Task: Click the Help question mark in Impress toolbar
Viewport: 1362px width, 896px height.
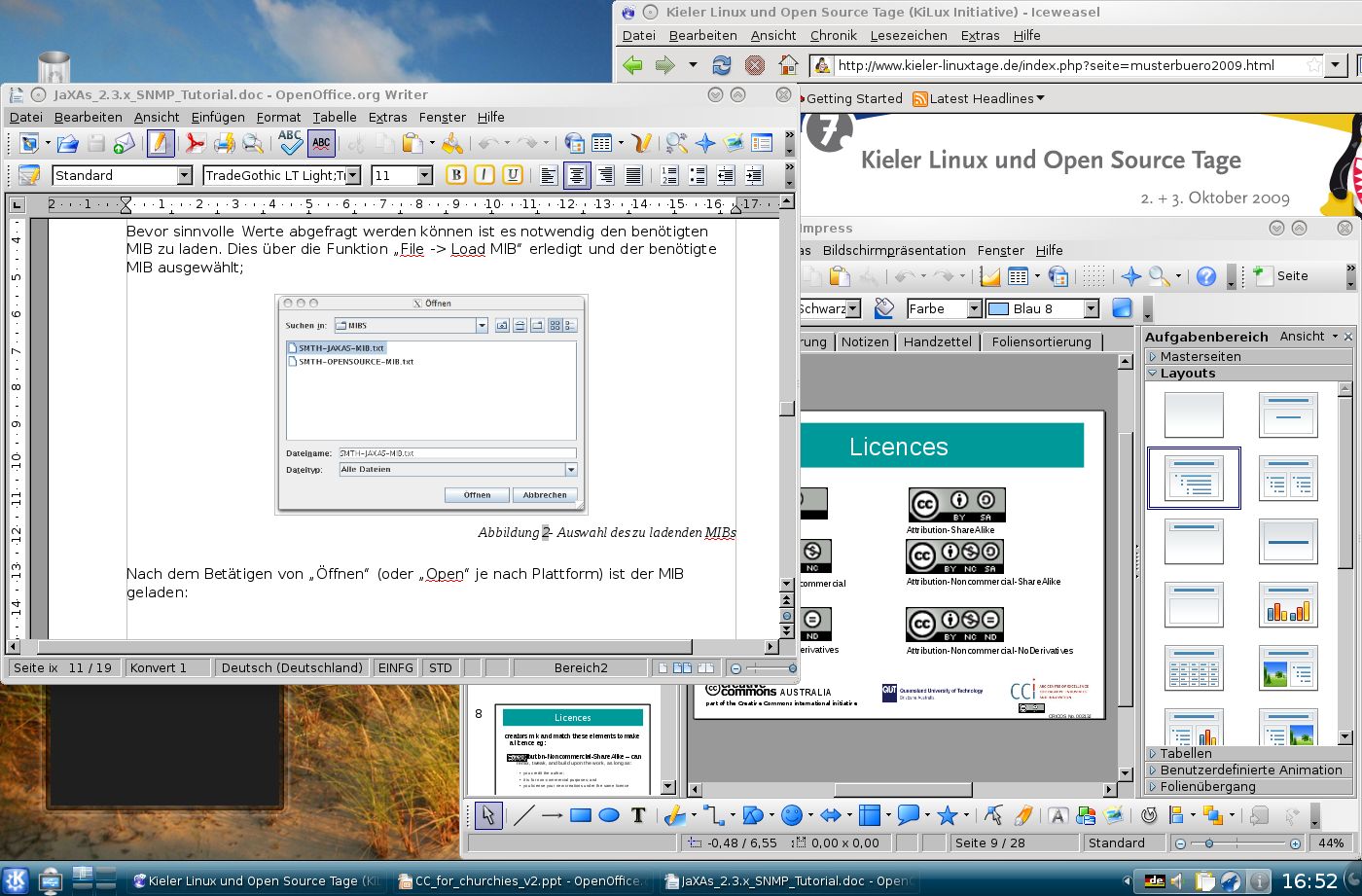Action: click(x=1206, y=276)
